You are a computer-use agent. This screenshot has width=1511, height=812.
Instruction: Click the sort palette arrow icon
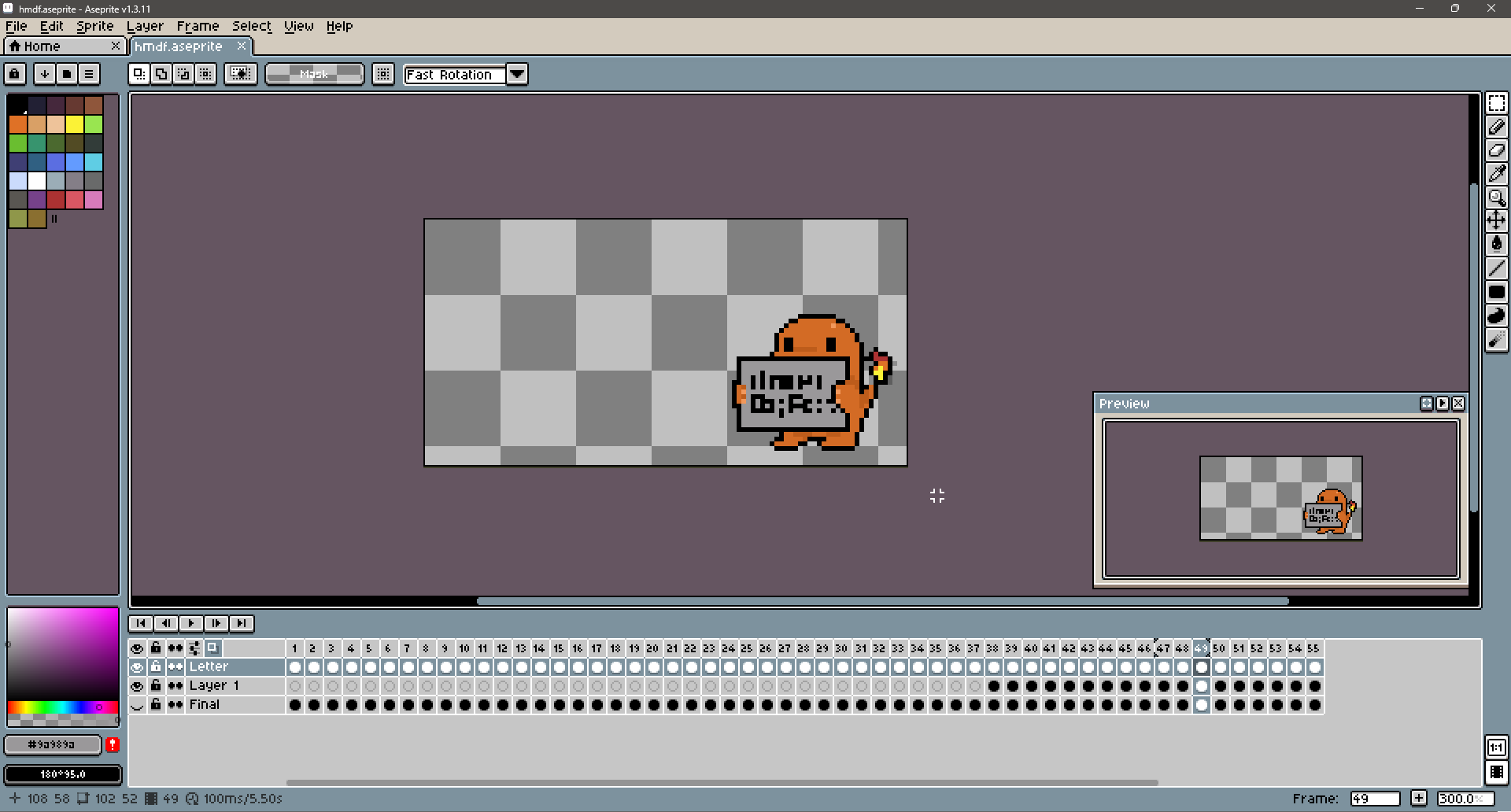tap(45, 74)
